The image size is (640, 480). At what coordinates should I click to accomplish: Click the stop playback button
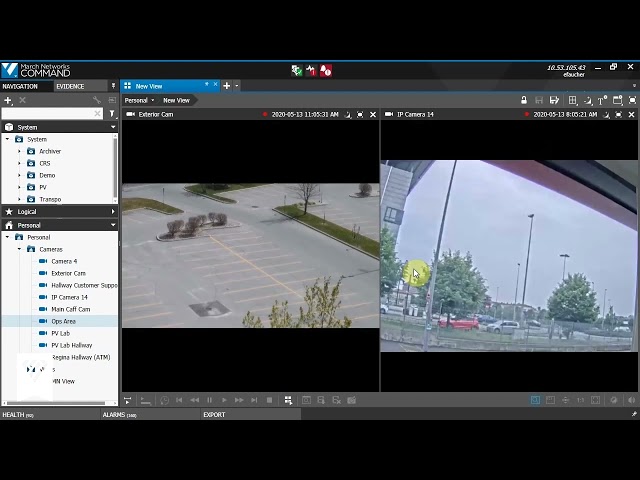269,400
